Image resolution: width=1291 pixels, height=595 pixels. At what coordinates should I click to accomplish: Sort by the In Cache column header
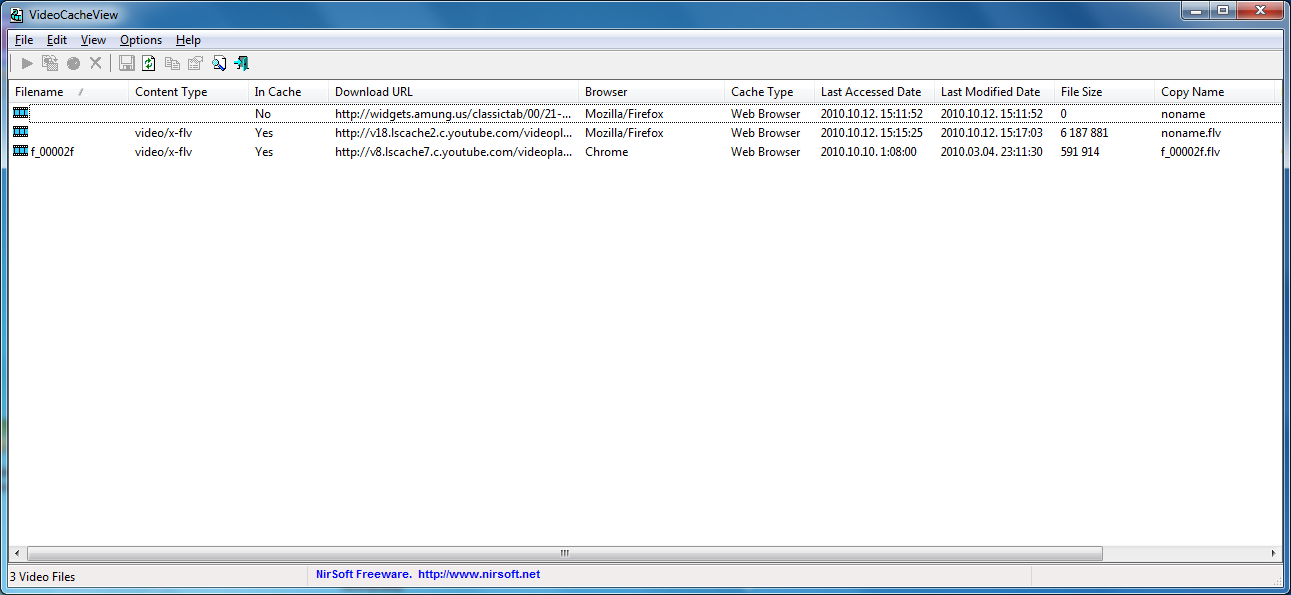pyautogui.click(x=288, y=92)
